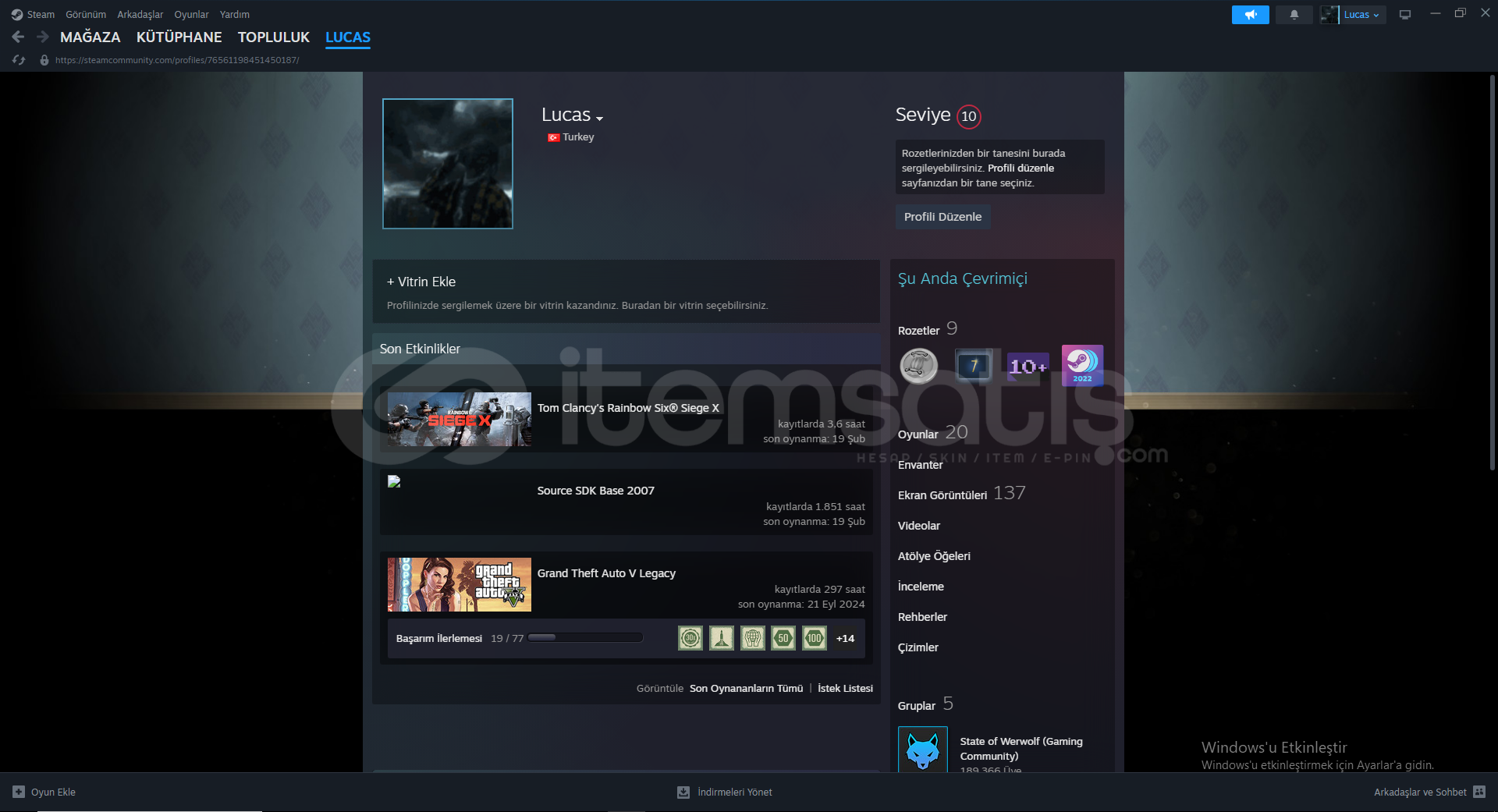Click the plus icon next to Oyun Ekle

19,792
